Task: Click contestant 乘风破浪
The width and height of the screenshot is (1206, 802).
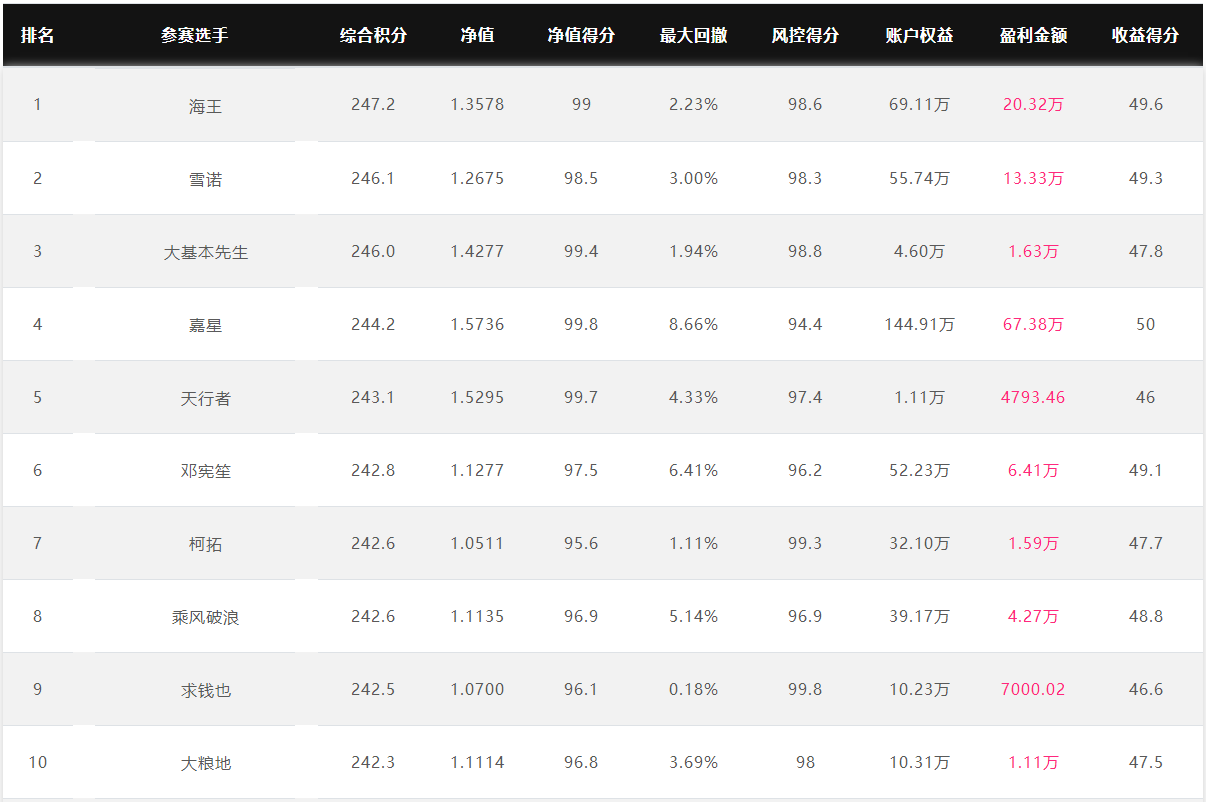Action: [x=205, y=617]
